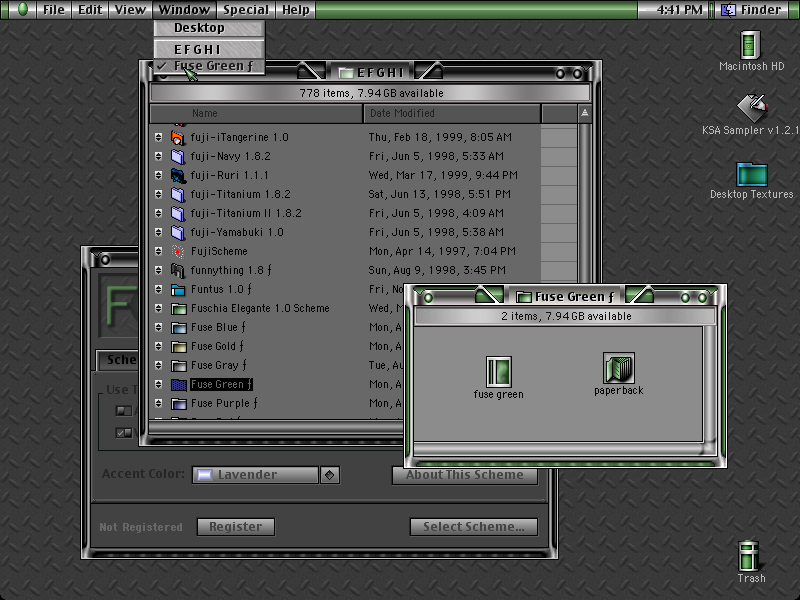Click the About This Scheme button
This screenshot has width=800, height=600.
[464, 475]
